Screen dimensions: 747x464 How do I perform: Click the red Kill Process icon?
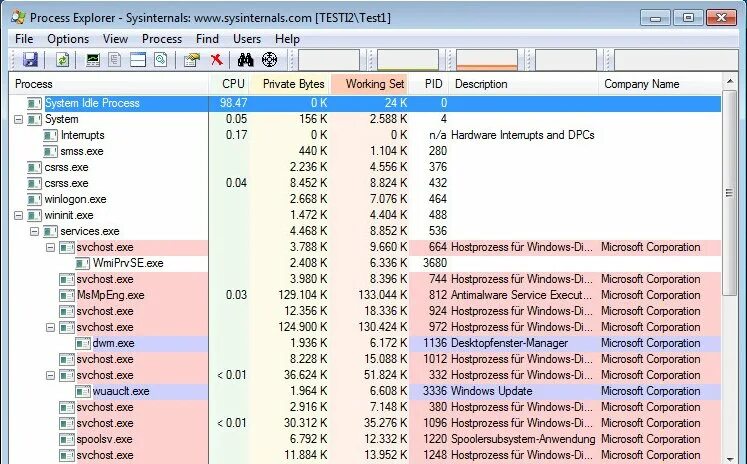(217, 60)
